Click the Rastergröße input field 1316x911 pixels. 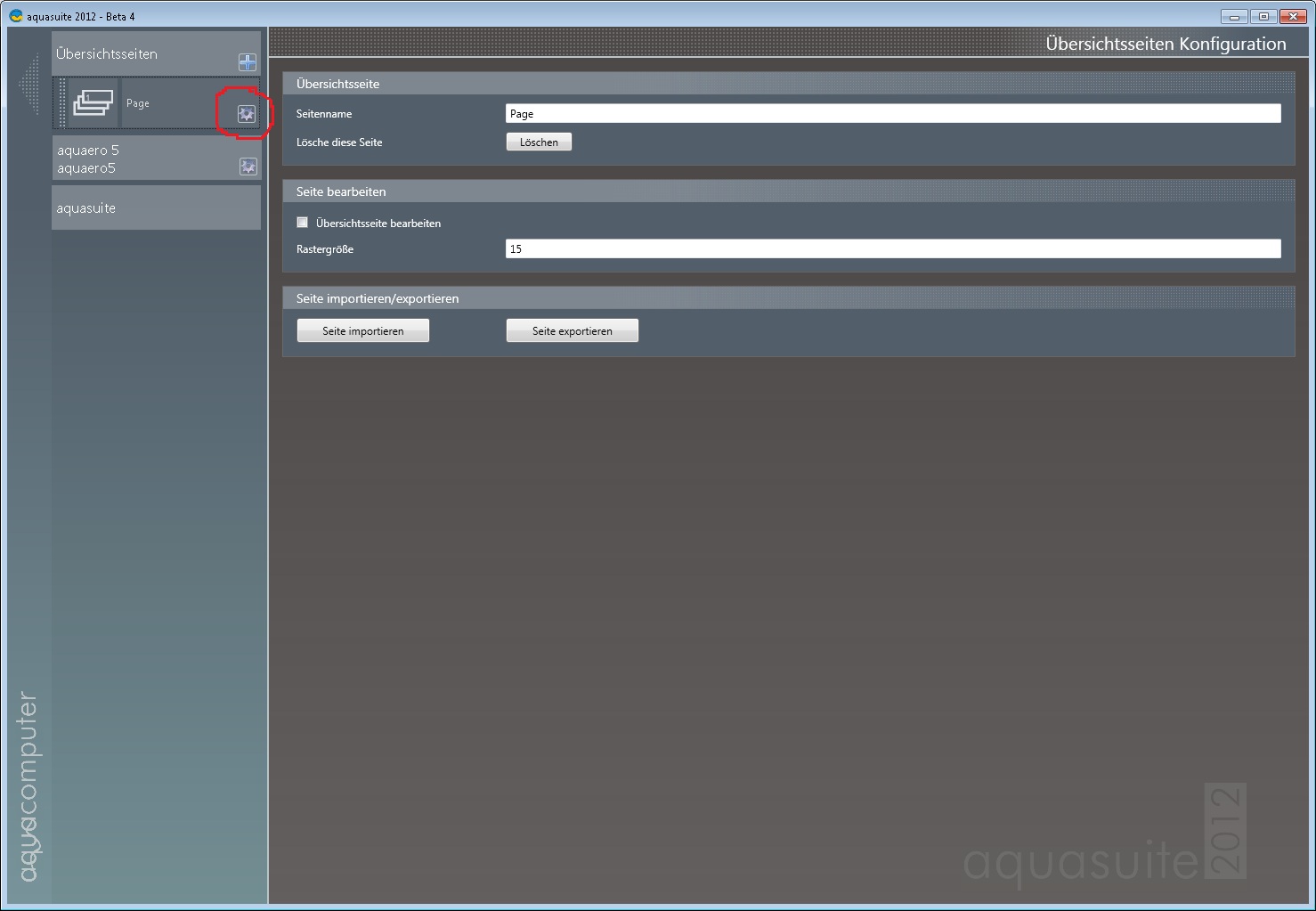pyautogui.click(x=893, y=249)
